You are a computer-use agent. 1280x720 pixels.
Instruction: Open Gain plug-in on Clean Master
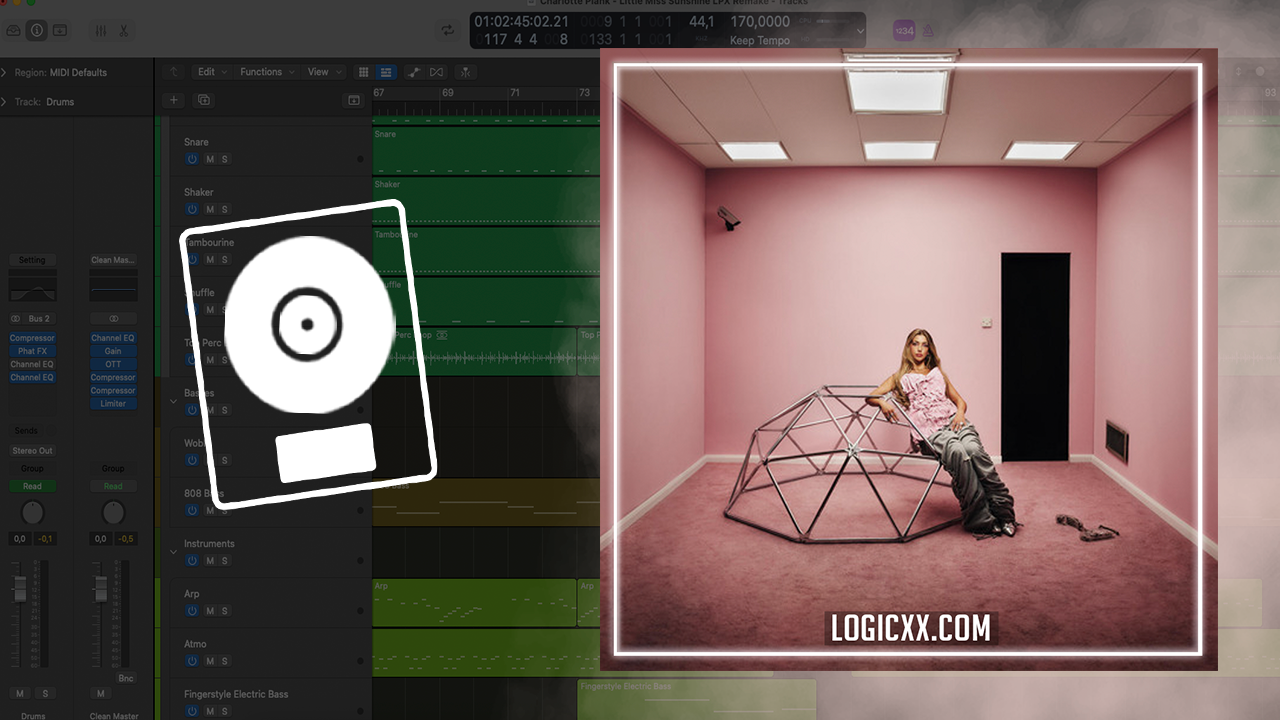(x=113, y=351)
